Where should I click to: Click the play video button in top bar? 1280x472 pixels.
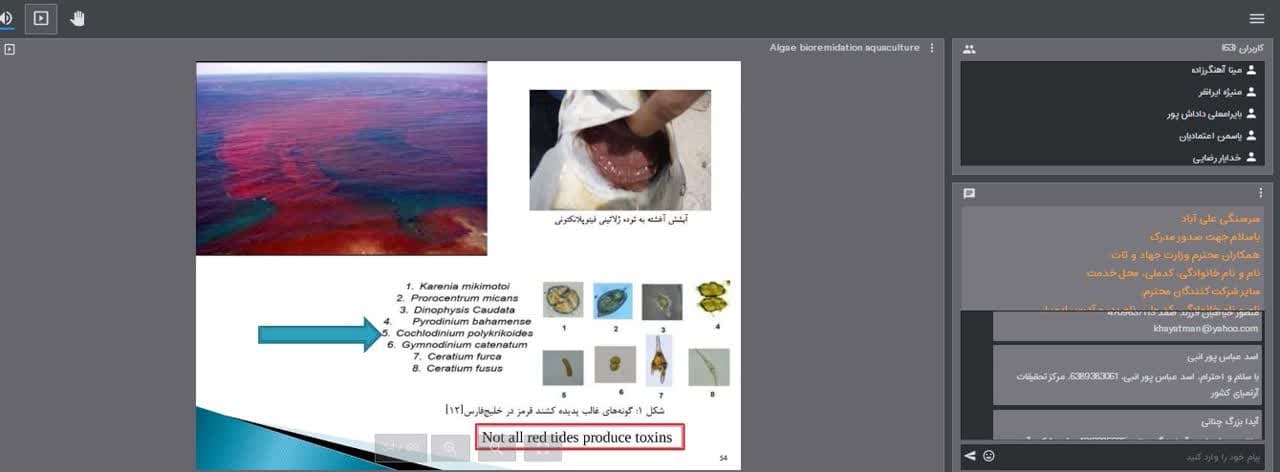pyautogui.click(x=41, y=18)
